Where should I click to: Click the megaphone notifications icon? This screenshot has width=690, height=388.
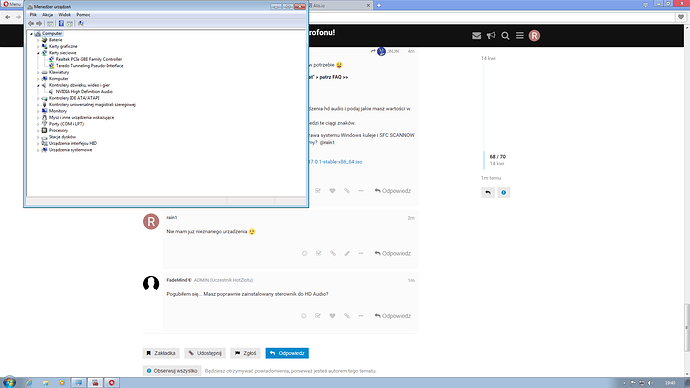(491, 36)
